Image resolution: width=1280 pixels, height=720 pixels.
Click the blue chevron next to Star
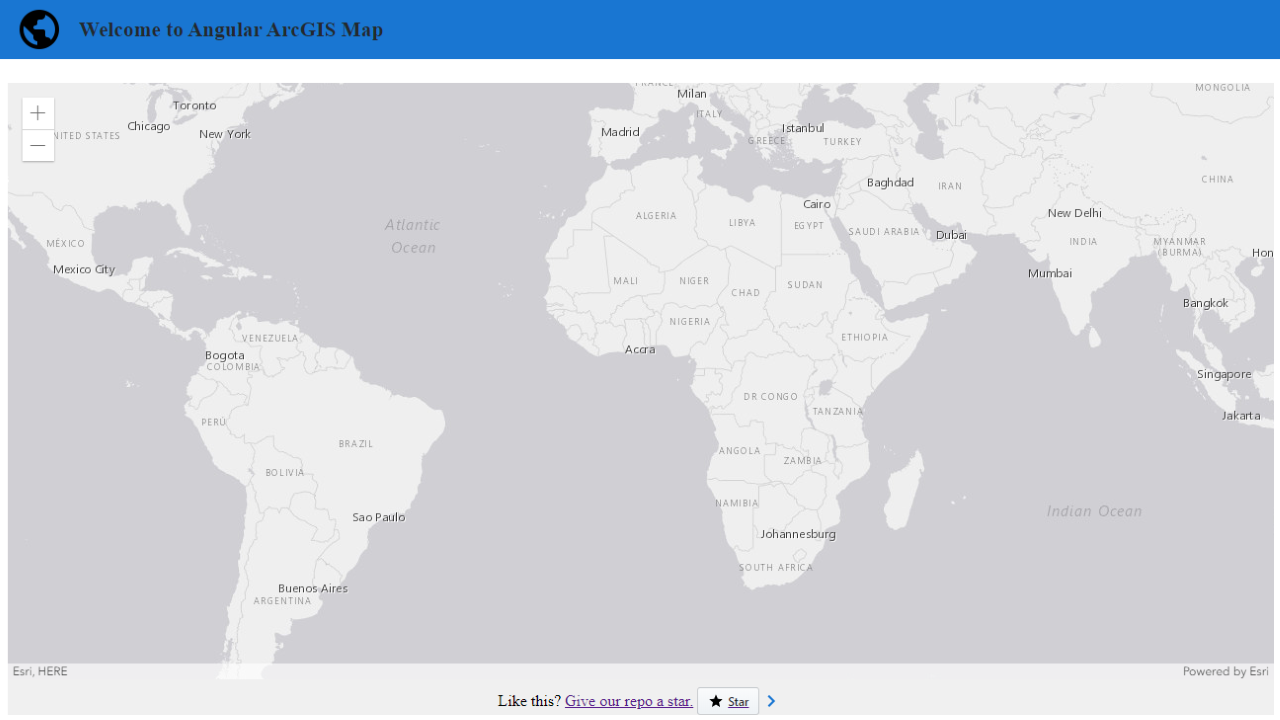pos(771,702)
